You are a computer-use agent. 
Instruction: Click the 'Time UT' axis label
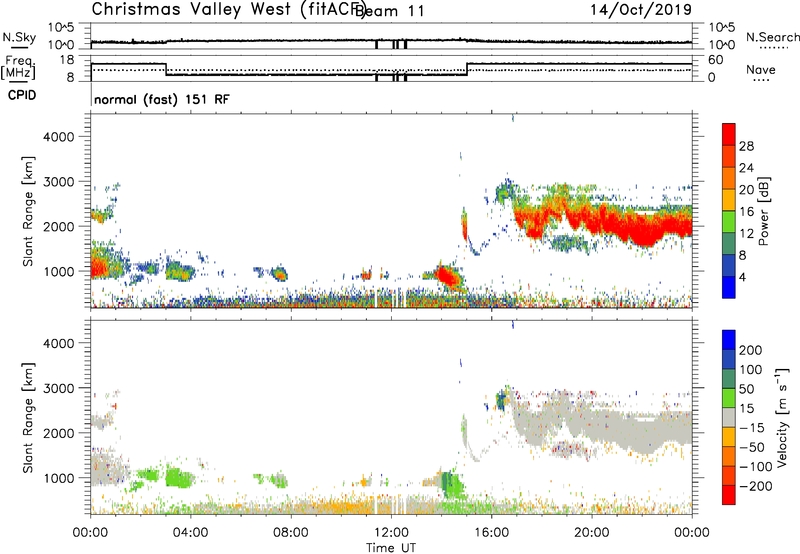[x=391, y=548]
